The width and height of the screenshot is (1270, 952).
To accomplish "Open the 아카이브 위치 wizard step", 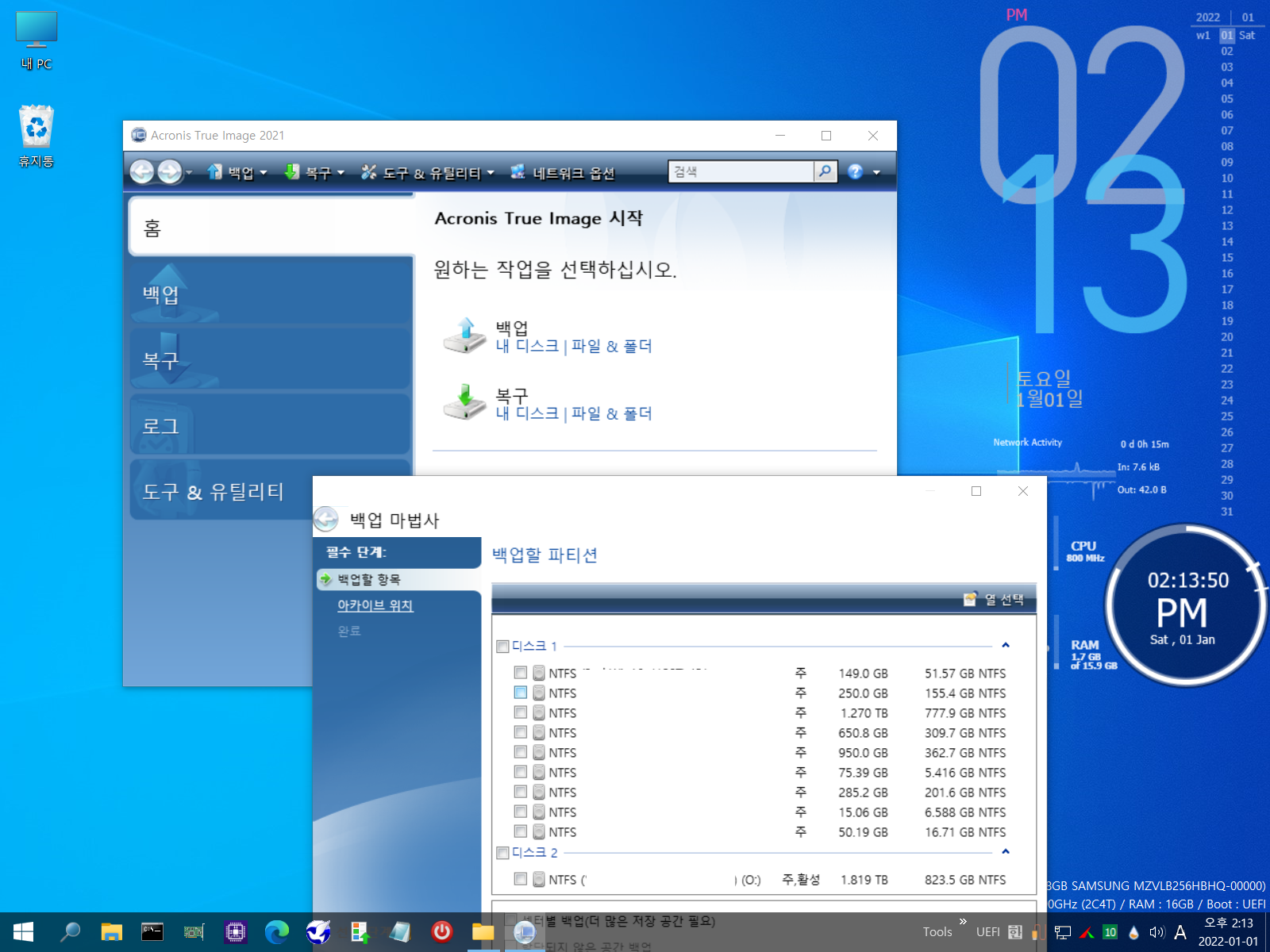I will (375, 605).
